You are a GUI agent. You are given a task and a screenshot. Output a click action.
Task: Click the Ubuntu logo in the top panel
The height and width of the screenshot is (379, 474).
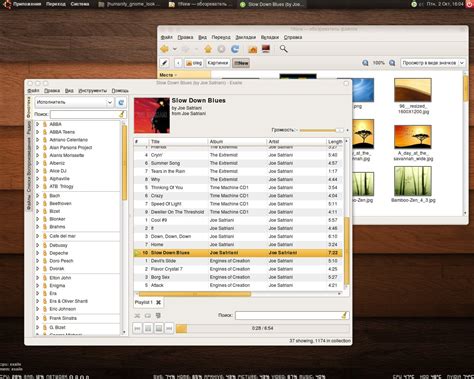click(7, 4)
